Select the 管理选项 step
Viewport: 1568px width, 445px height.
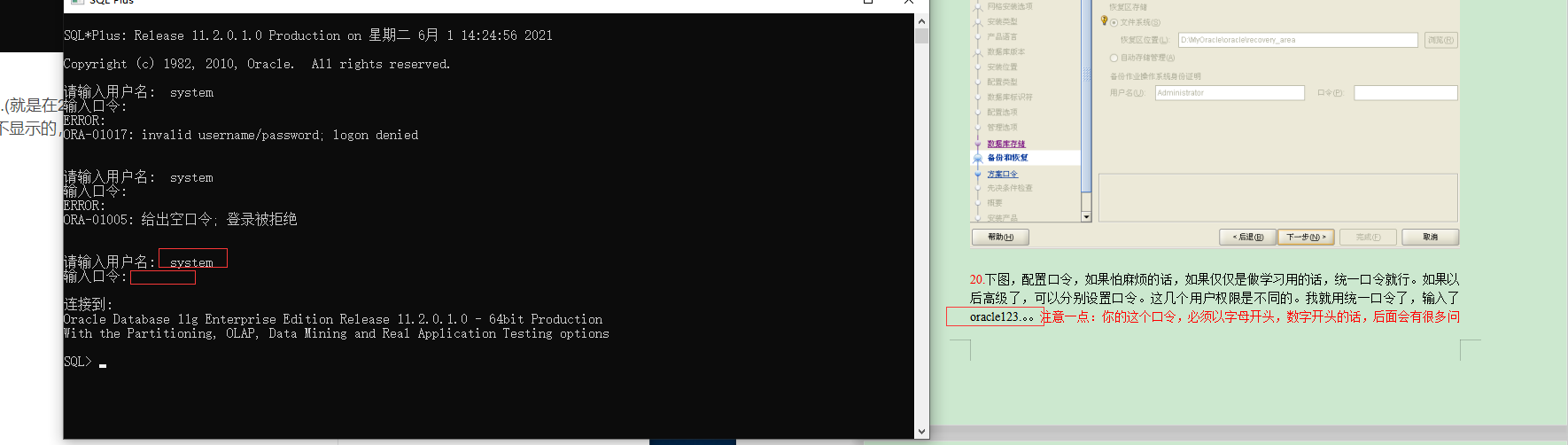[x=1002, y=127]
